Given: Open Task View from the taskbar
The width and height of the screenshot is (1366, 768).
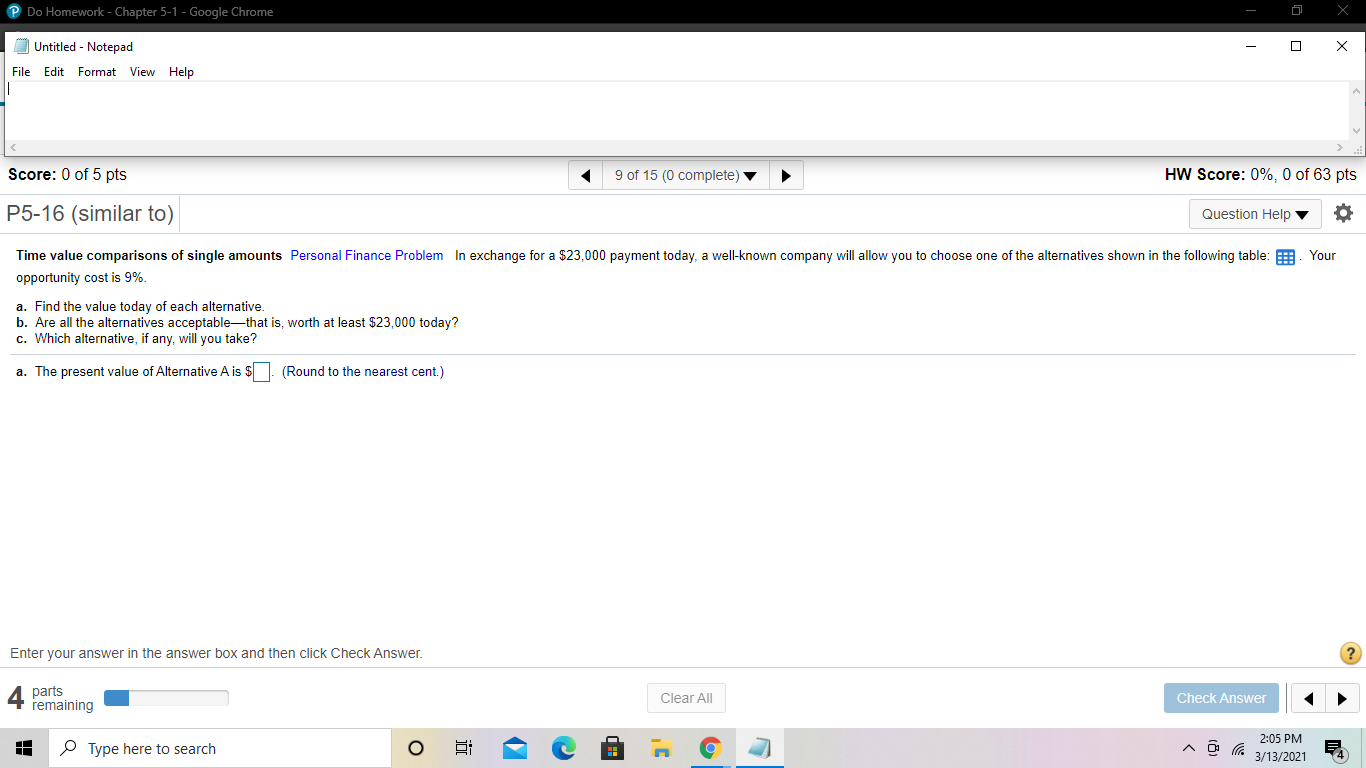Looking at the screenshot, I should [x=463, y=747].
